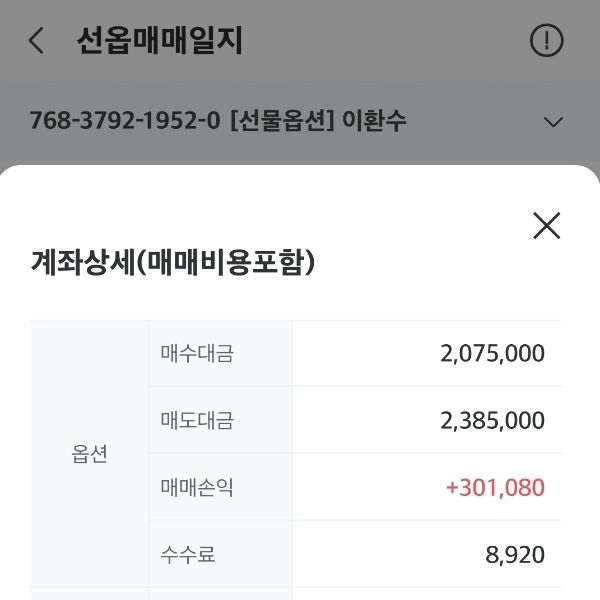Tap the 선옵매매일지 page title
The width and height of the screenshot is (600, 600).
click(160, 41)
